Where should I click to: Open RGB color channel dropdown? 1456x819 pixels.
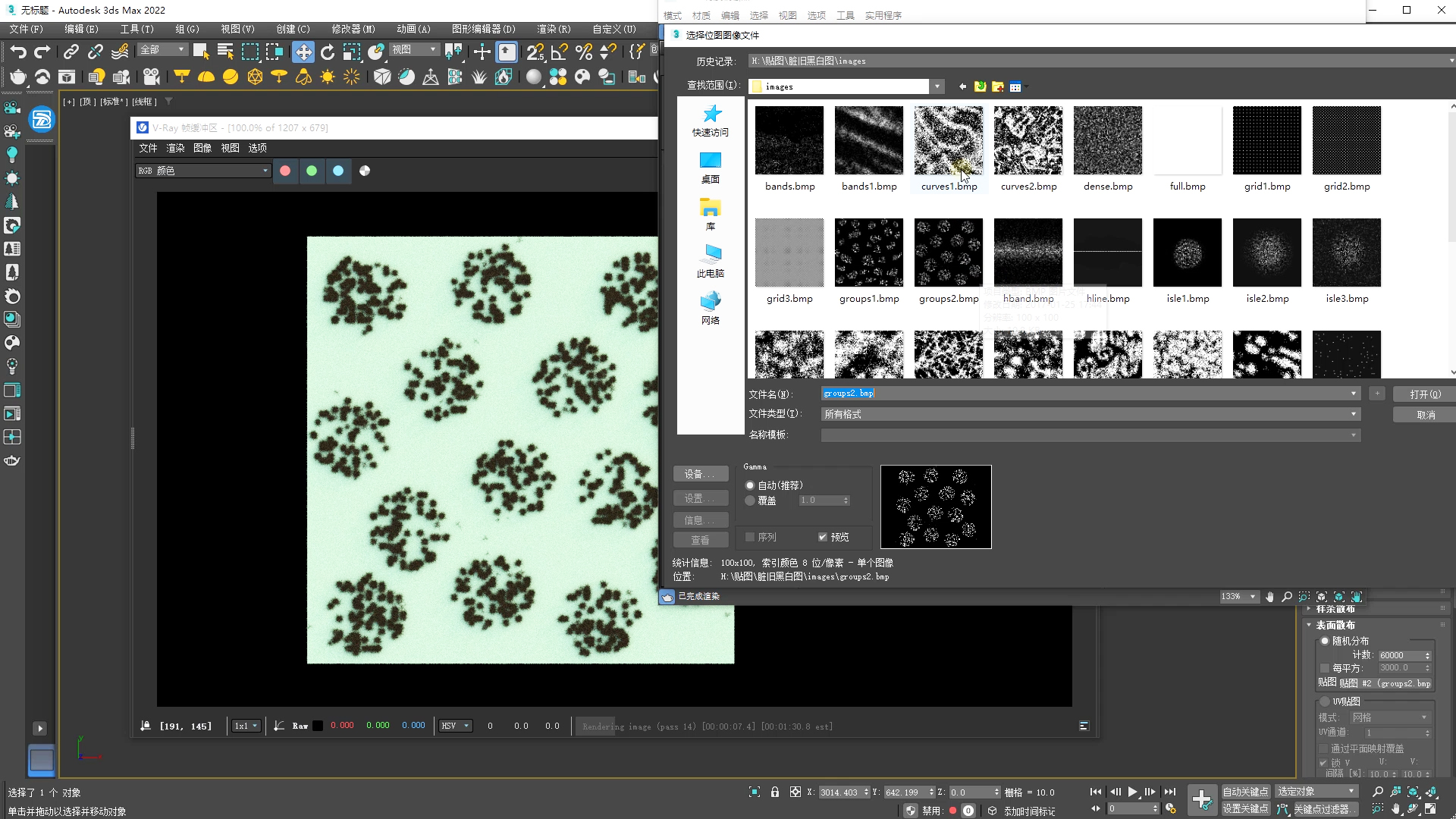click(x=203, y=171)
